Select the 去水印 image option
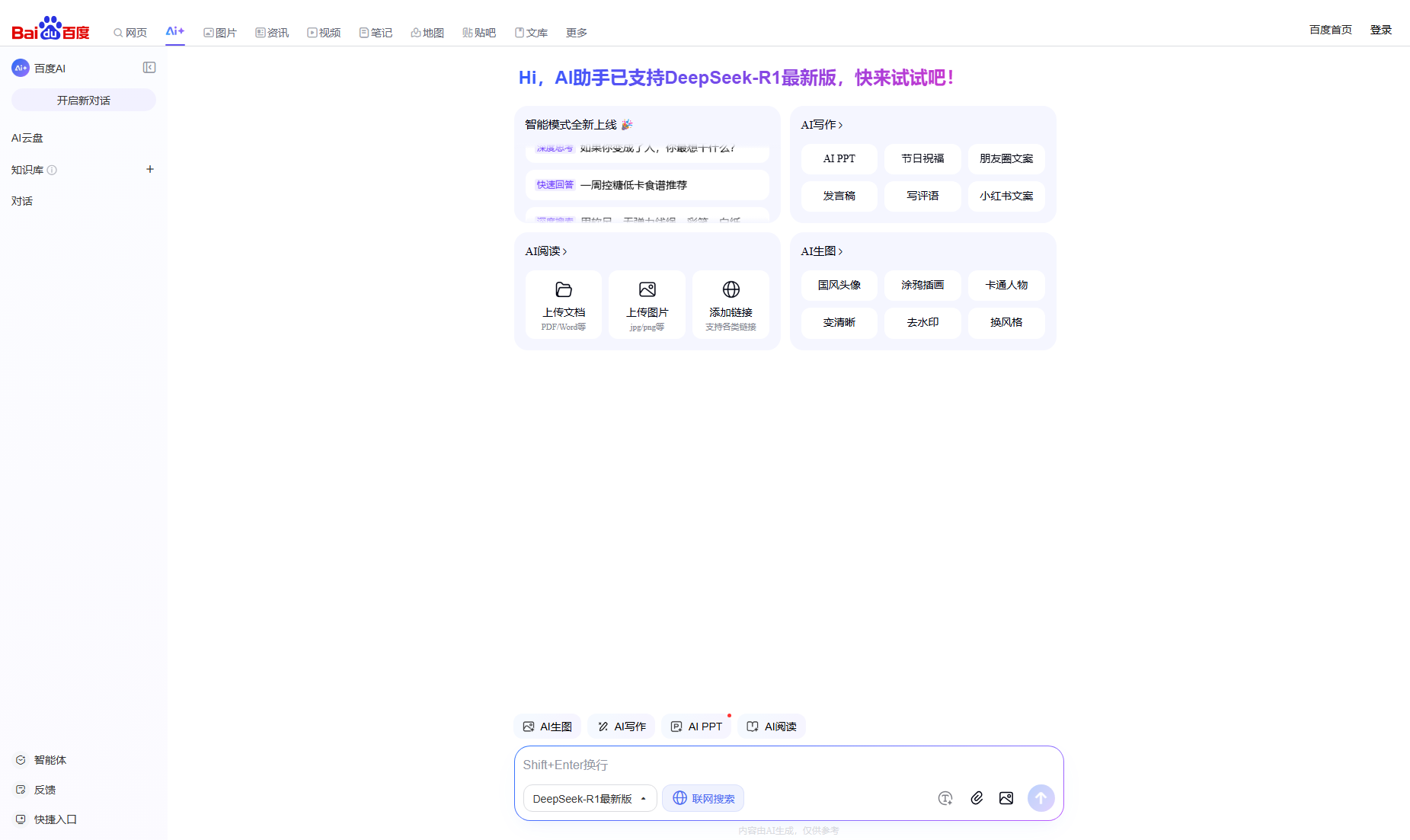The image size is (1410, 840). pos(922,322)
